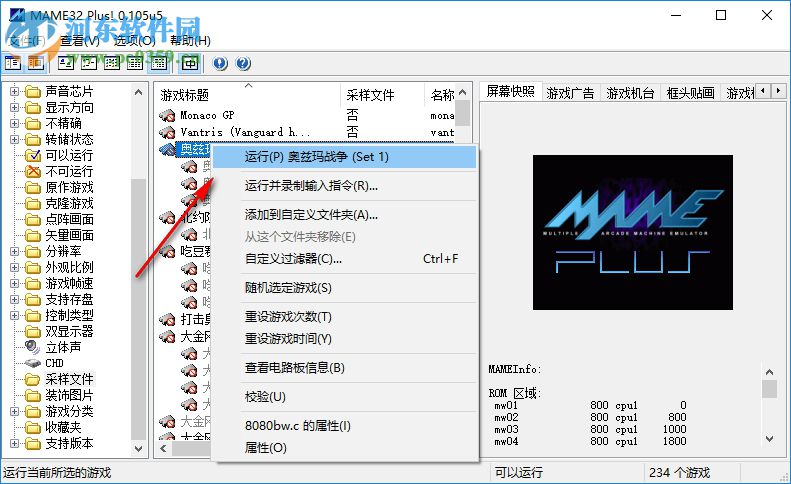The width and height of the screenshot is (791, 484).
Task: Expand the 不精确 tree node
Action: (14, 123)
